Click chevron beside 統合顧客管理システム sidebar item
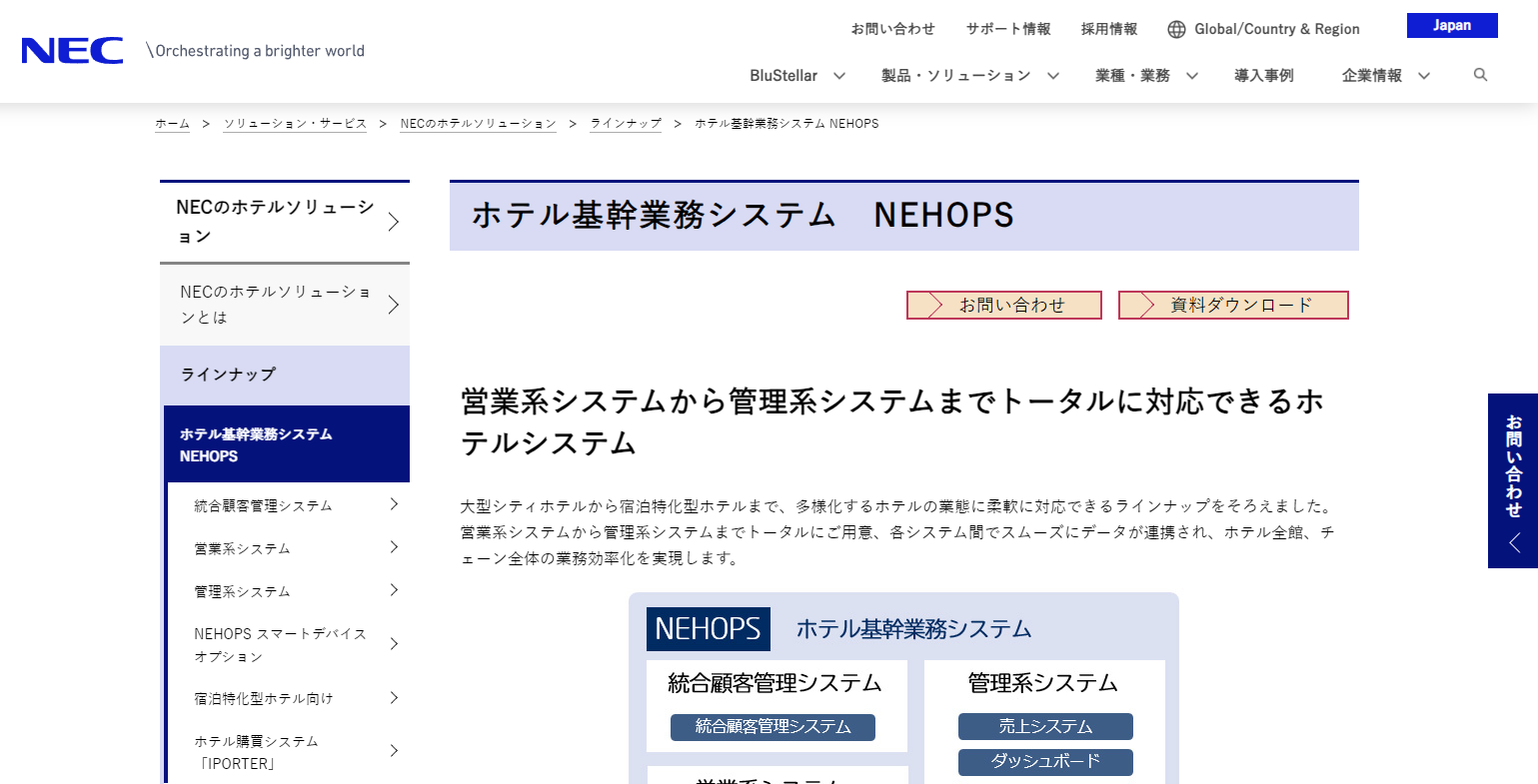1538x784 pixels. [x=394, y=504]
